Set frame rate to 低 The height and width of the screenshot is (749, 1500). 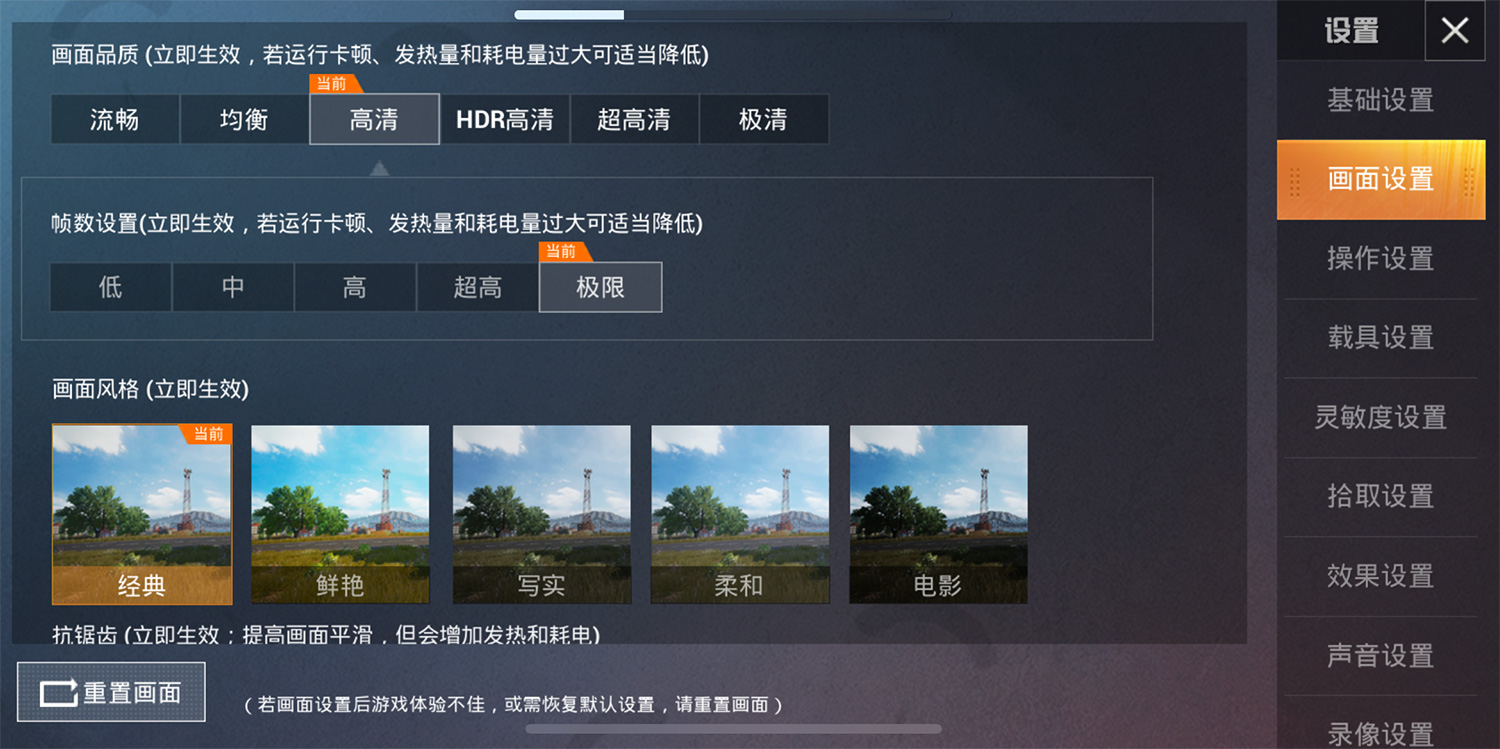pos(111,288)
